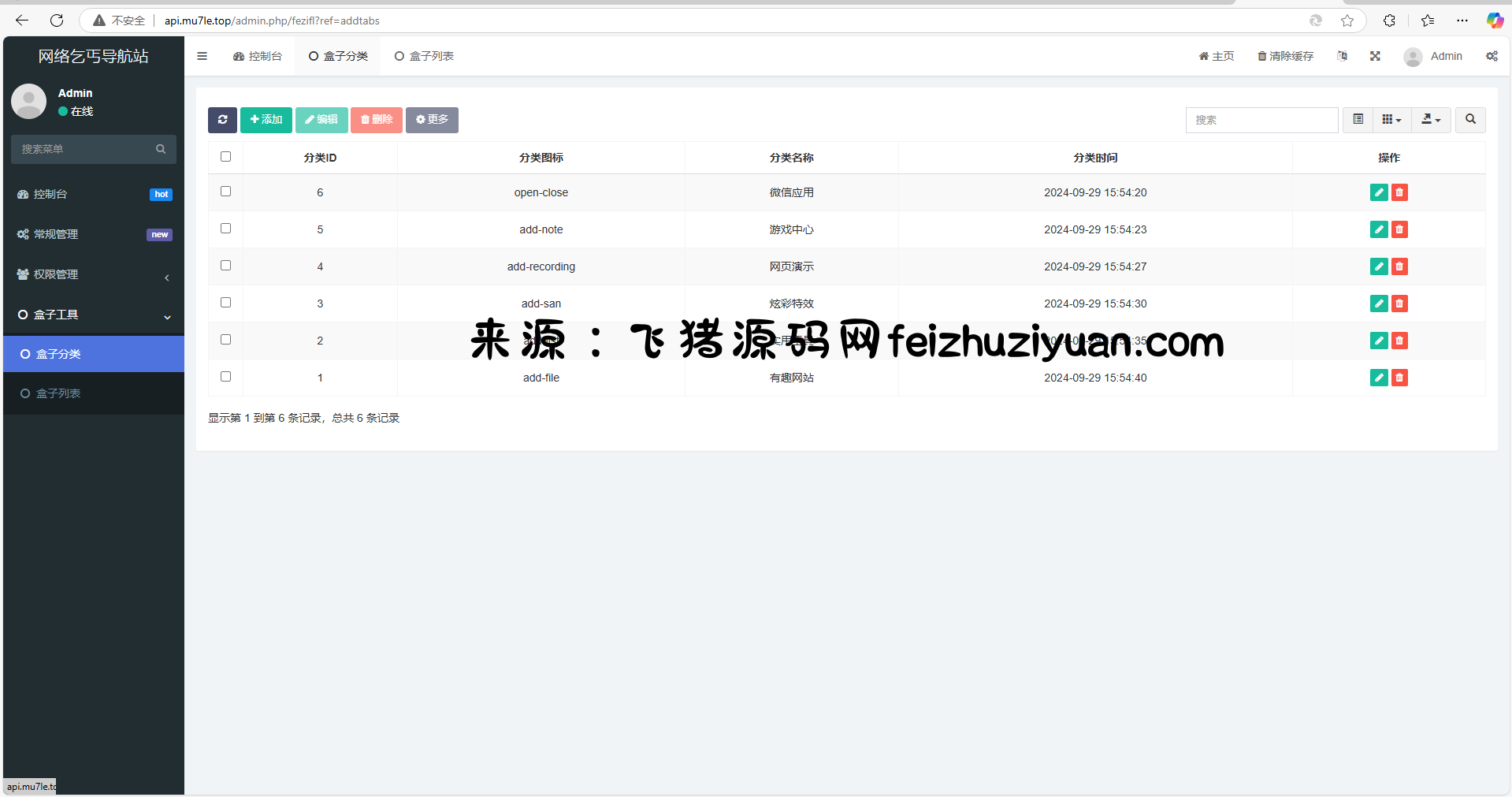This screenshot has height=797, width=1512.
Task: Check the checkbox for open-close row
Action: pos(226,192)
